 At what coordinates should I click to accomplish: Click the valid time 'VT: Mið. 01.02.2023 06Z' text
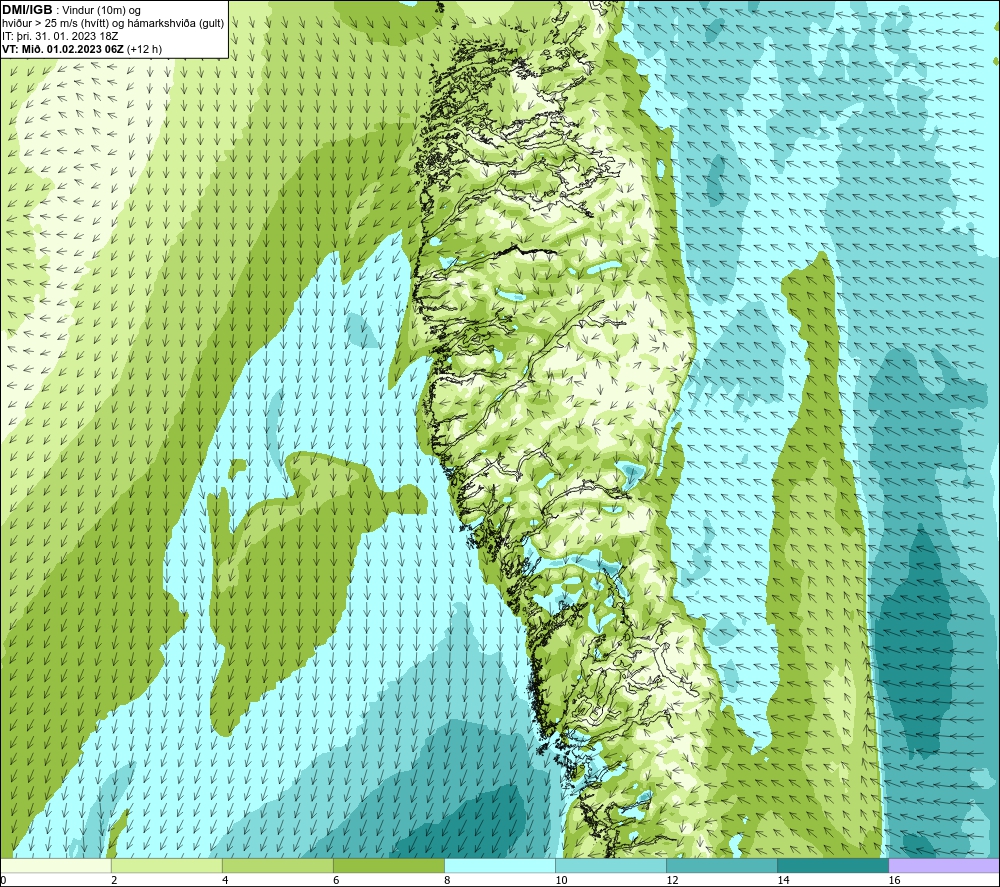point(63,49)
